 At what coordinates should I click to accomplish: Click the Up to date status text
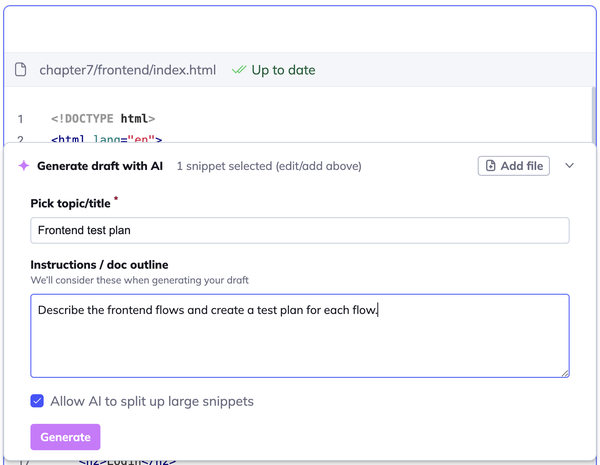pyautogui.click(x=283, y=70)
